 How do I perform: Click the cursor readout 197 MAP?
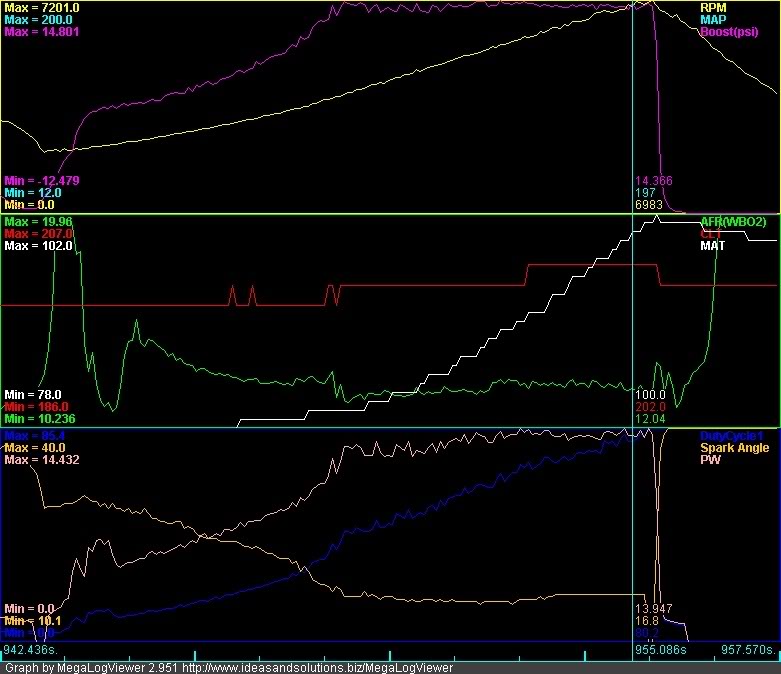[645, 193]
